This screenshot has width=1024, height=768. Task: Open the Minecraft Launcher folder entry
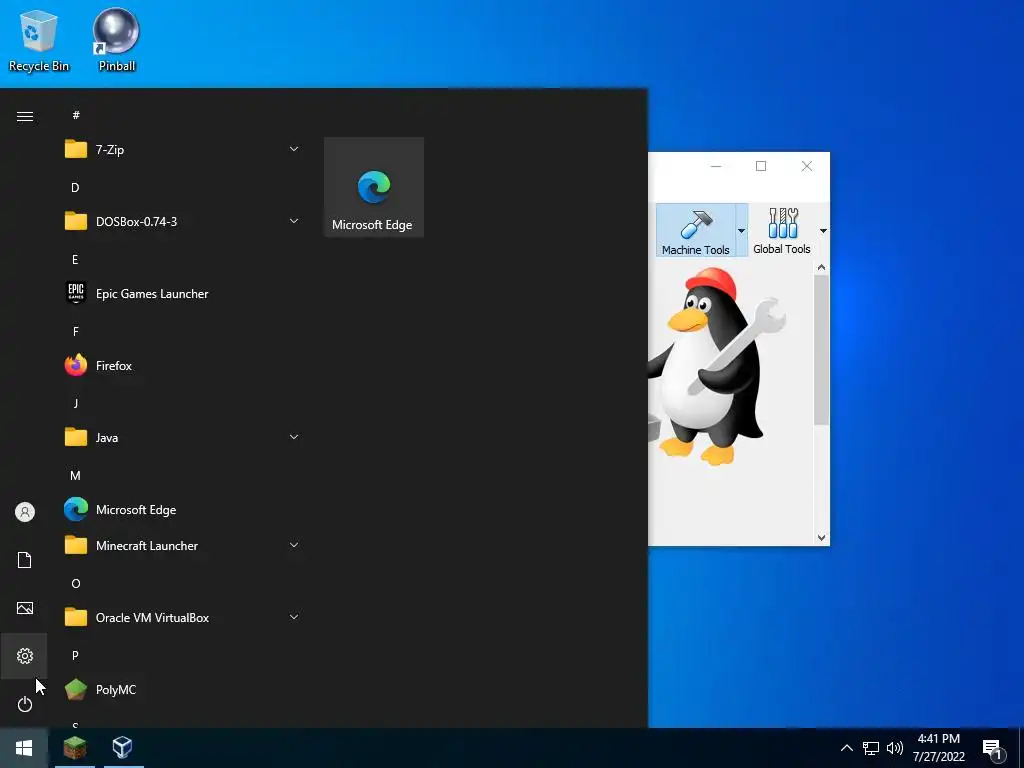[182, 545]
